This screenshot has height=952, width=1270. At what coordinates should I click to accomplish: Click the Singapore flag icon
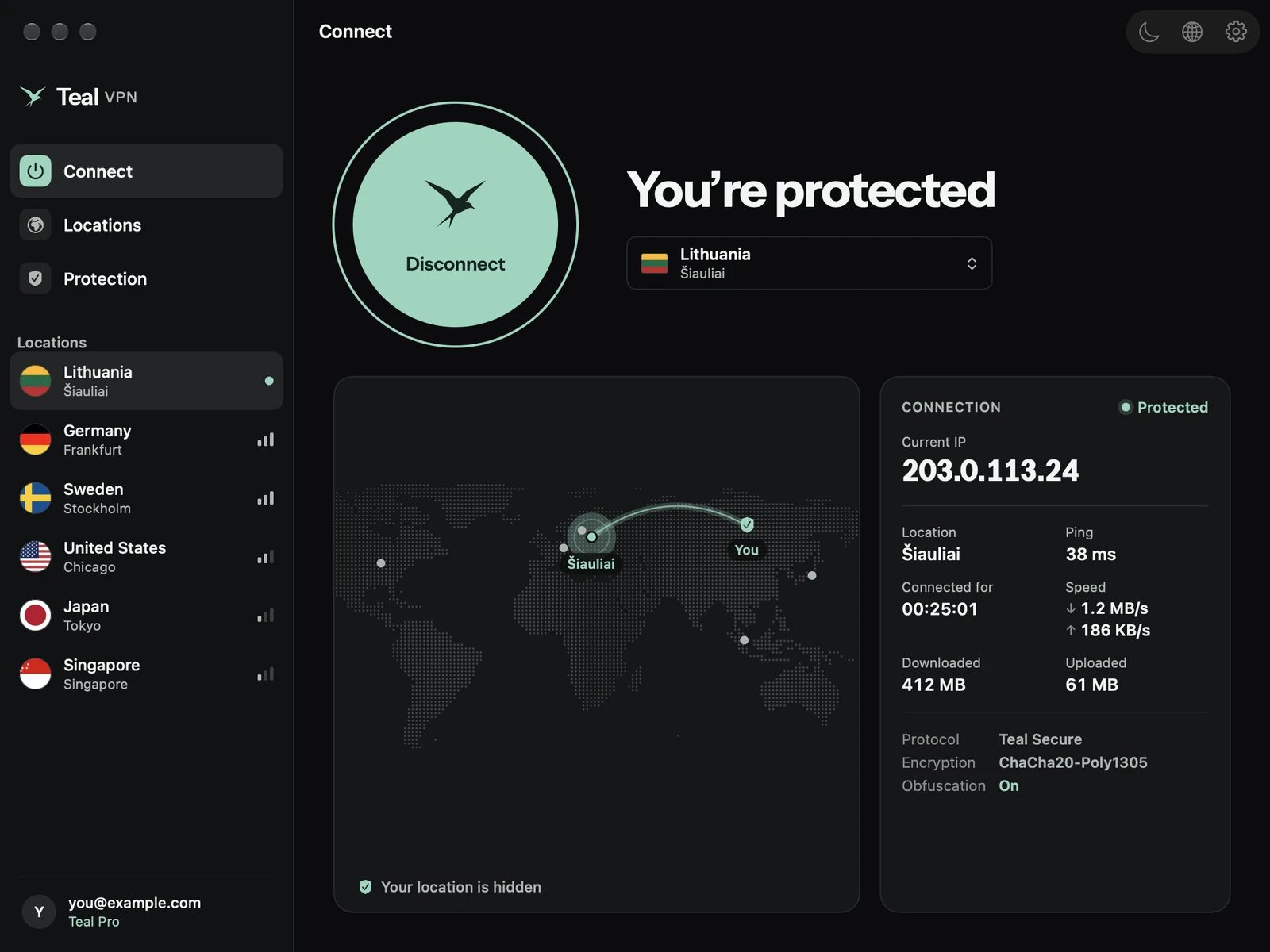click(35, 674)
